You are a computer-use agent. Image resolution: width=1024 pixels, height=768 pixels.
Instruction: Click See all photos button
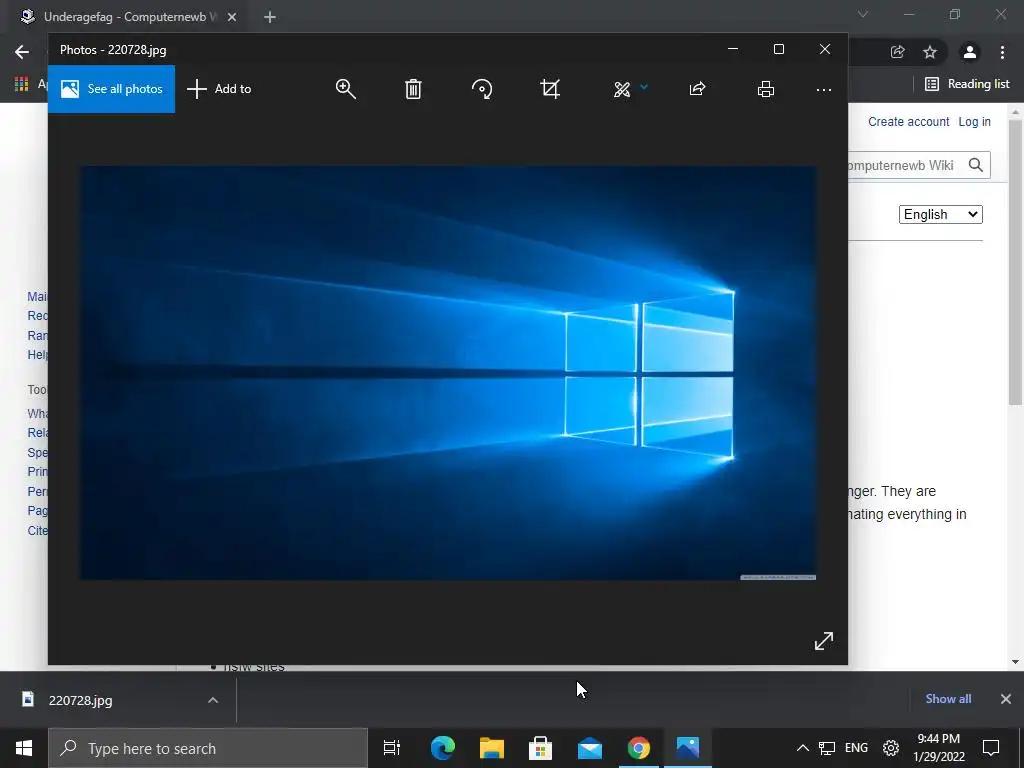[111, 89]
